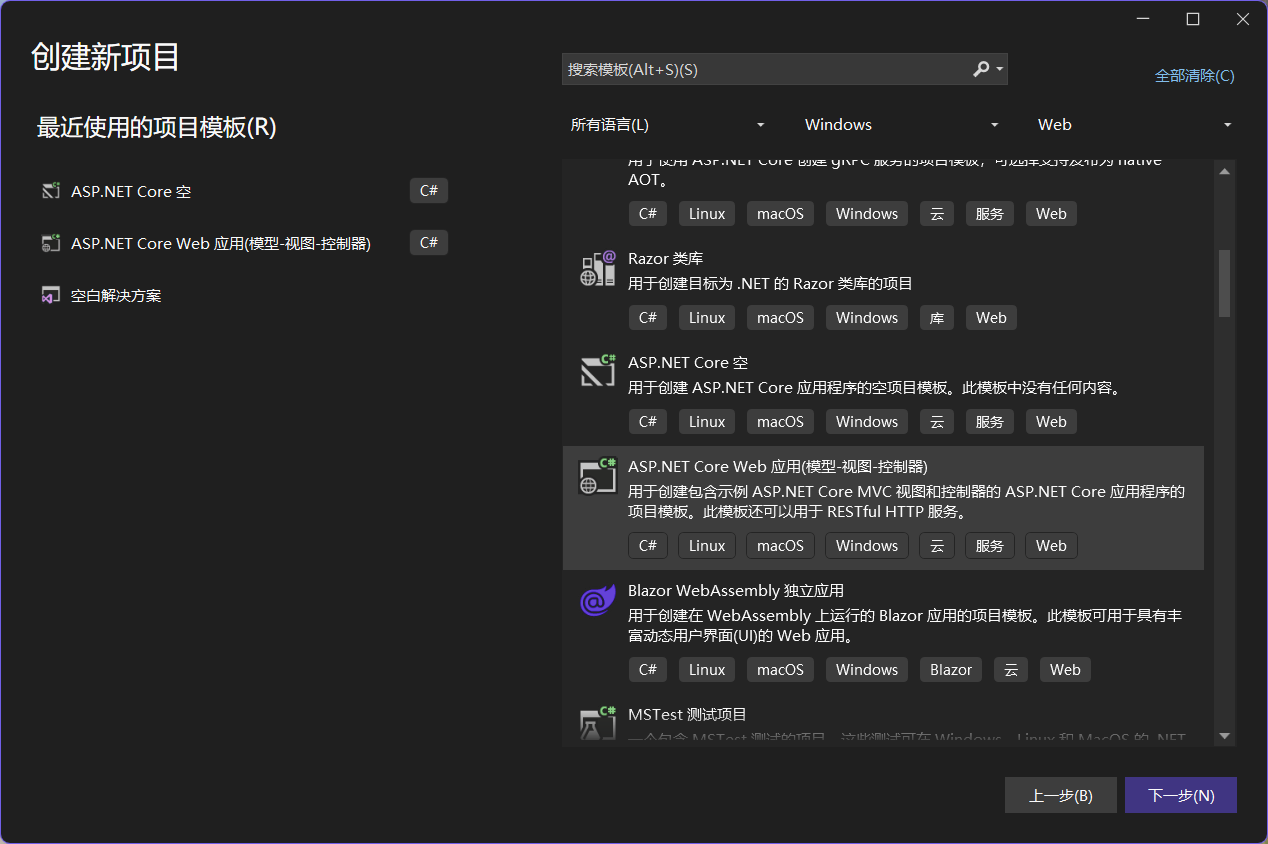Screen dimensions: 1268x844
Task: Click the Razor 类库 template icon
Action: coord(597,269)
